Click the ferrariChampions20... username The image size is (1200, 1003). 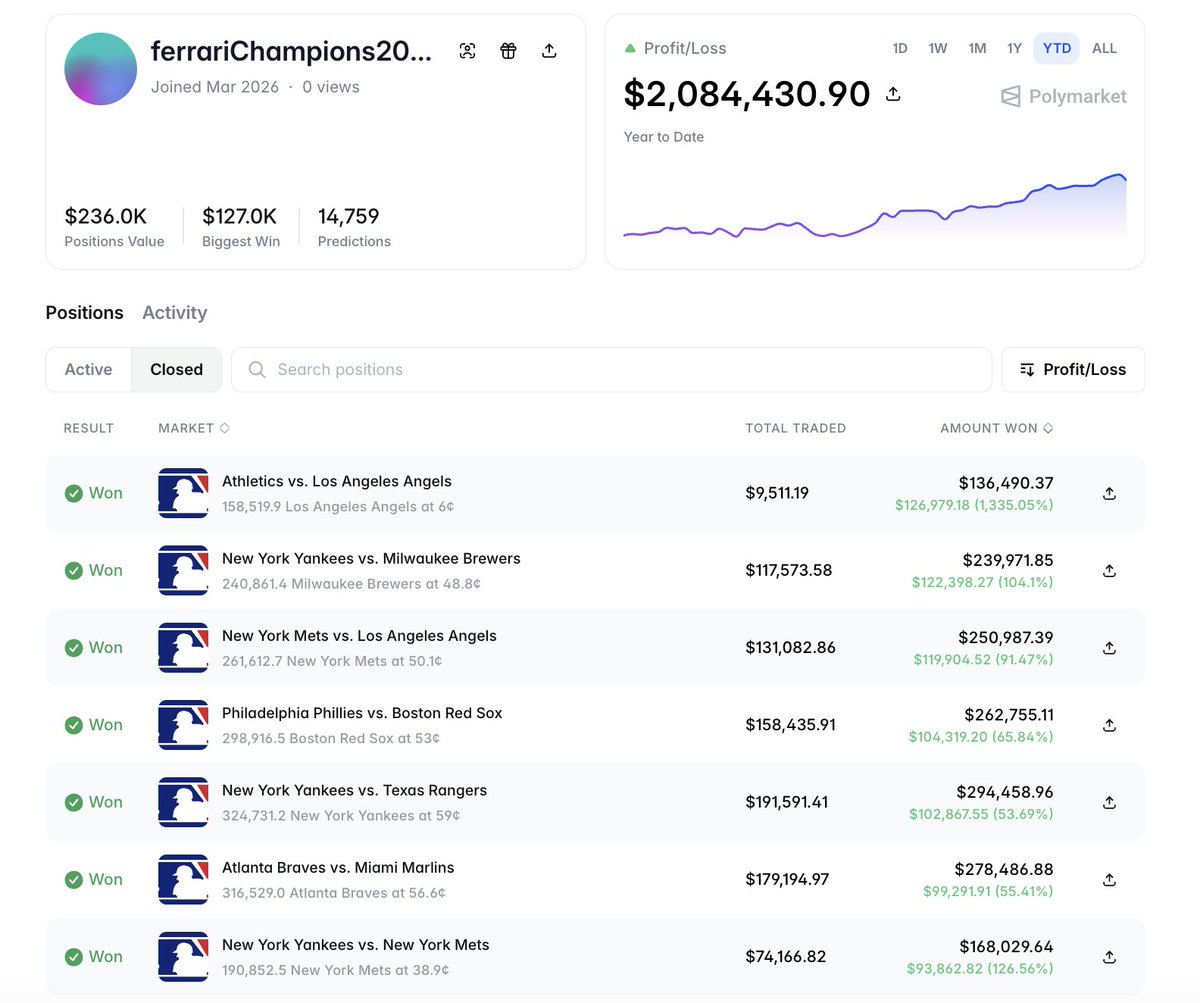291,52
